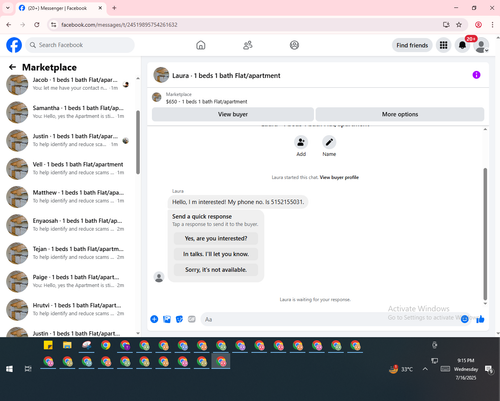Open the account profile menu
The image size is (500, 401).
(481, 46)
